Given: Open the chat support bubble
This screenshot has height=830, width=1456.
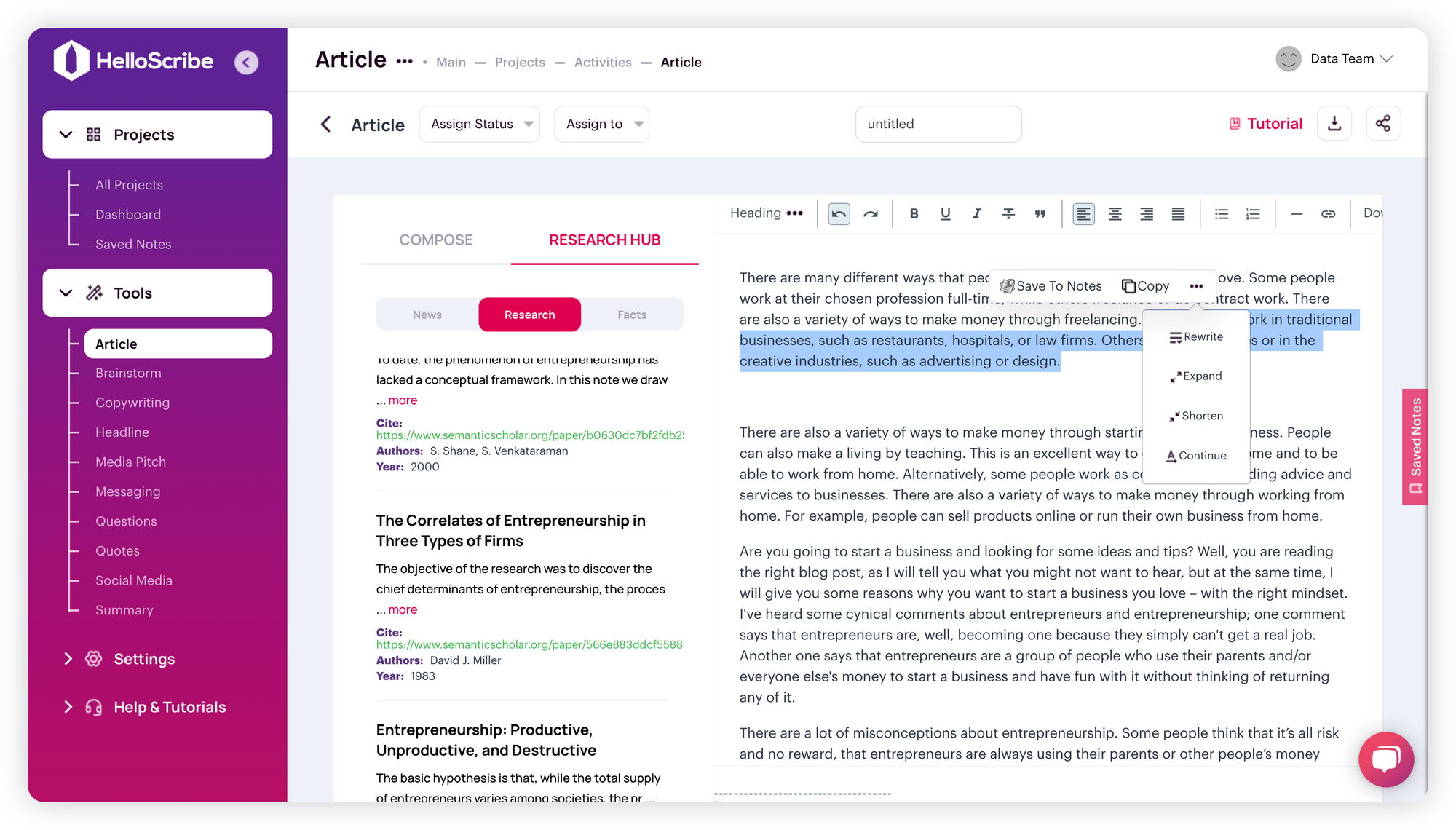Looking at the screenshot, I should (1386, 759).
